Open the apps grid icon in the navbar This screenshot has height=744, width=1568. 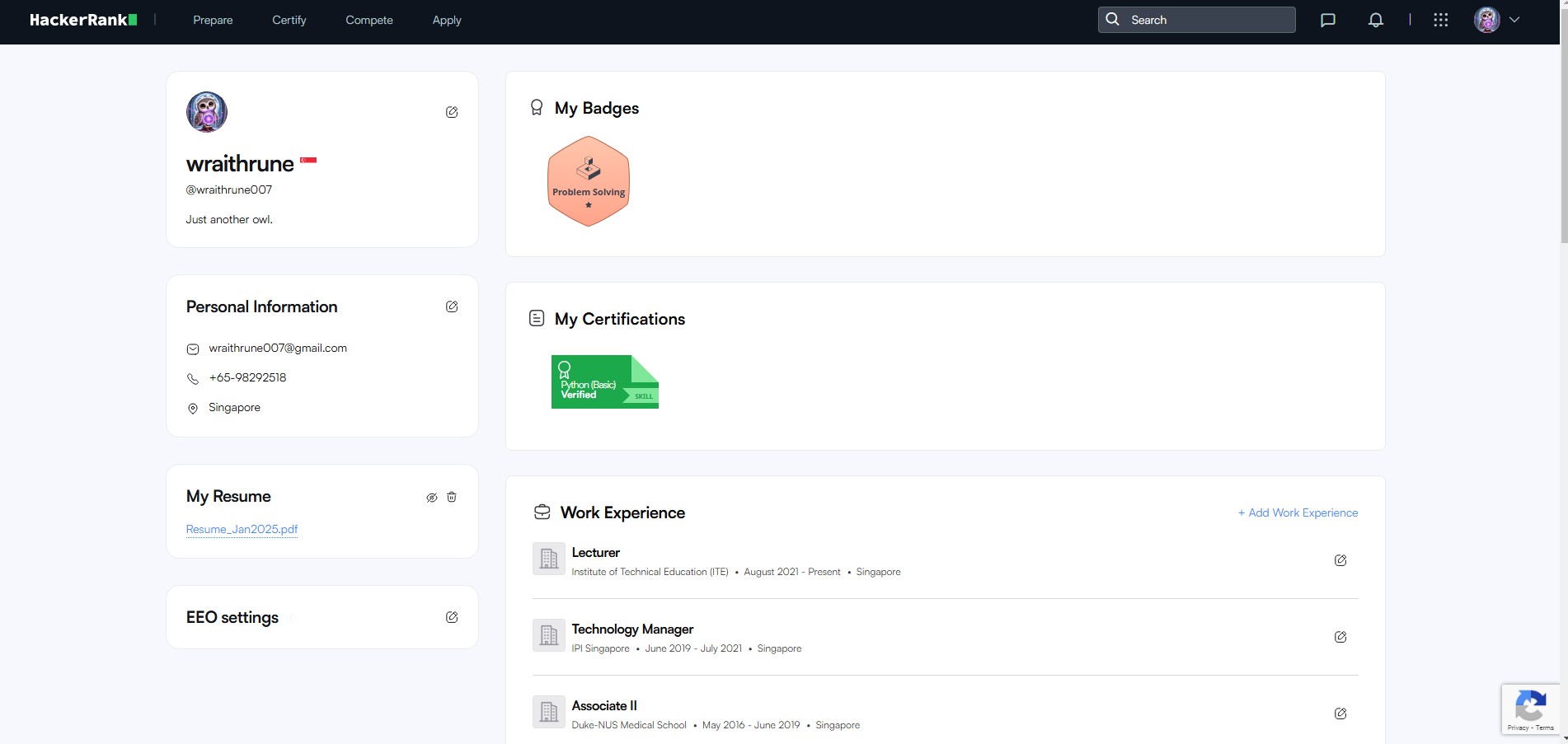pyautogui.click(x=1441, y=19)
